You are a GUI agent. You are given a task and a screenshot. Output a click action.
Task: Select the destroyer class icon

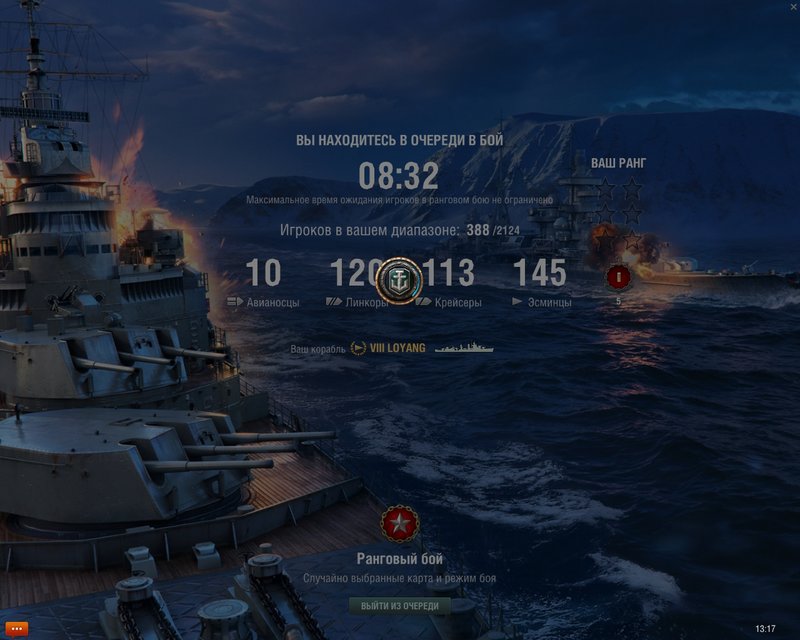[517, 302]
